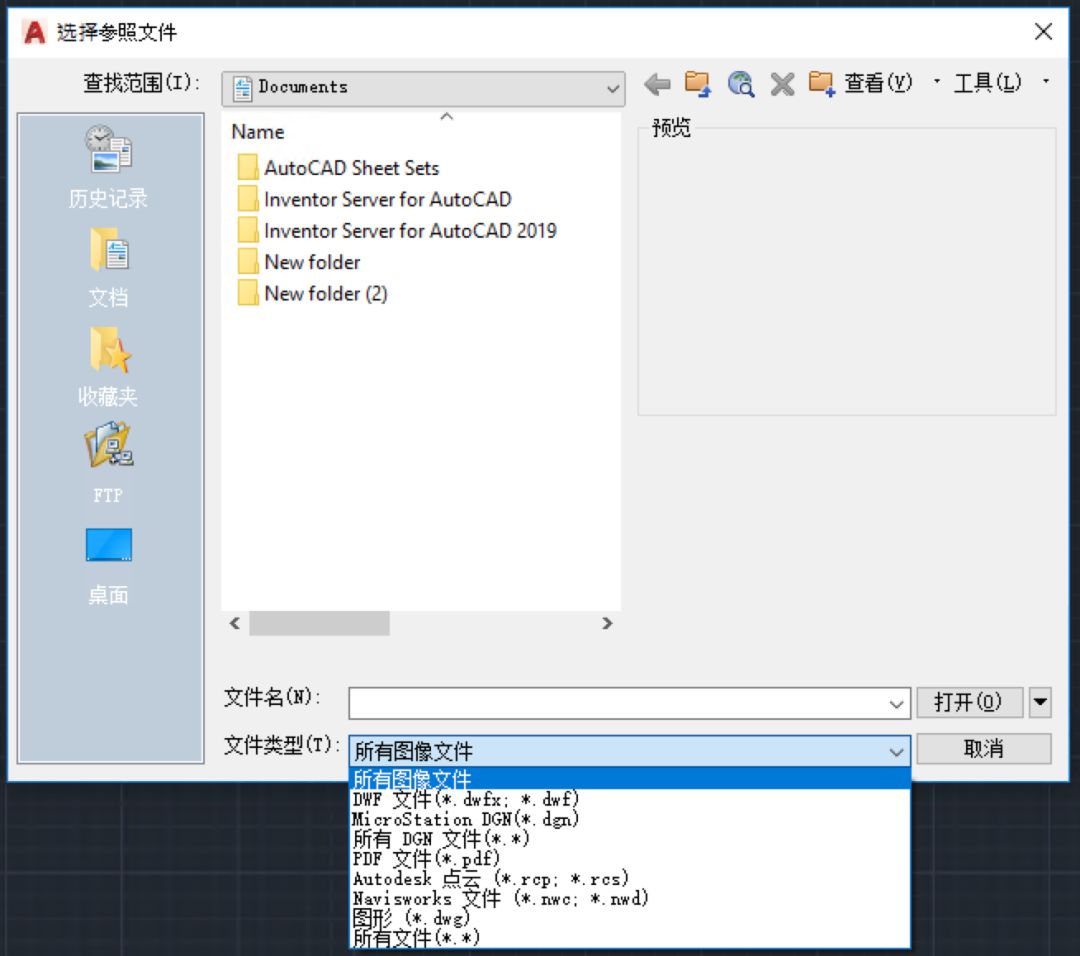The image size is (1080, 956).
Task: Choose MicroStation DGN (*.dgn) type
Action: (x=630, y=819)
